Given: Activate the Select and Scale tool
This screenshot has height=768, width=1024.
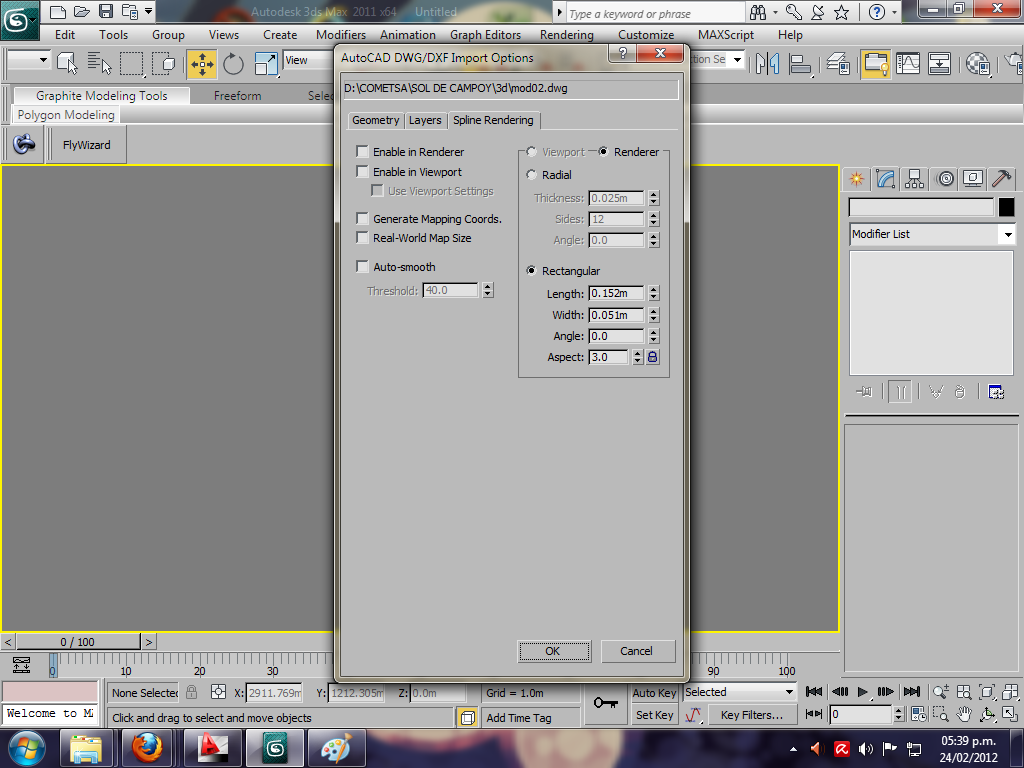Looking at the screenshot, I should point(265,64).
